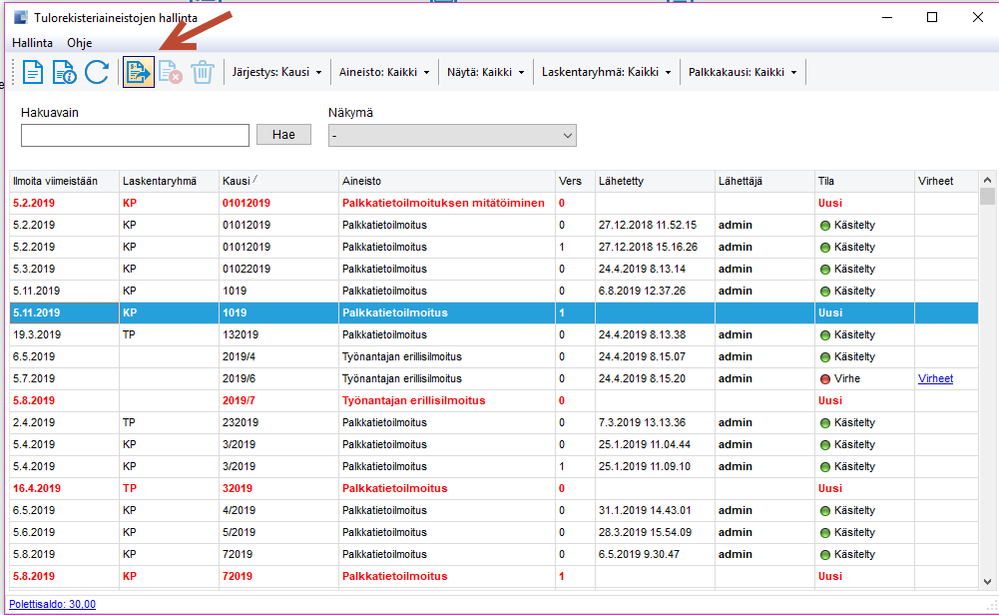Select the row with Kausi 132019
This screenshot has height=615, width=999.
[x=494, y=335]
